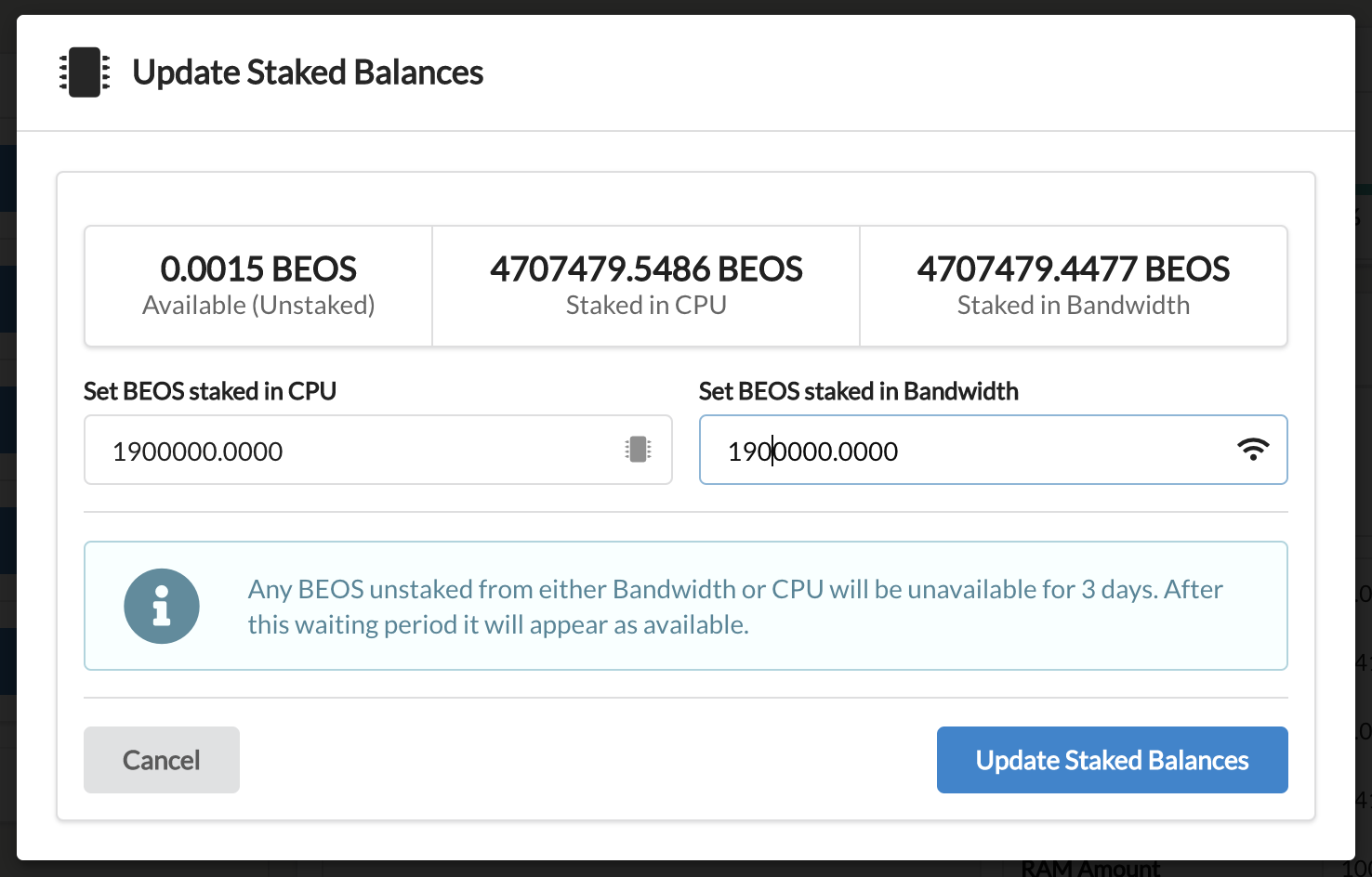Select the 4707479.4477 BEOS Bandwidth amount

point(1074,269)
